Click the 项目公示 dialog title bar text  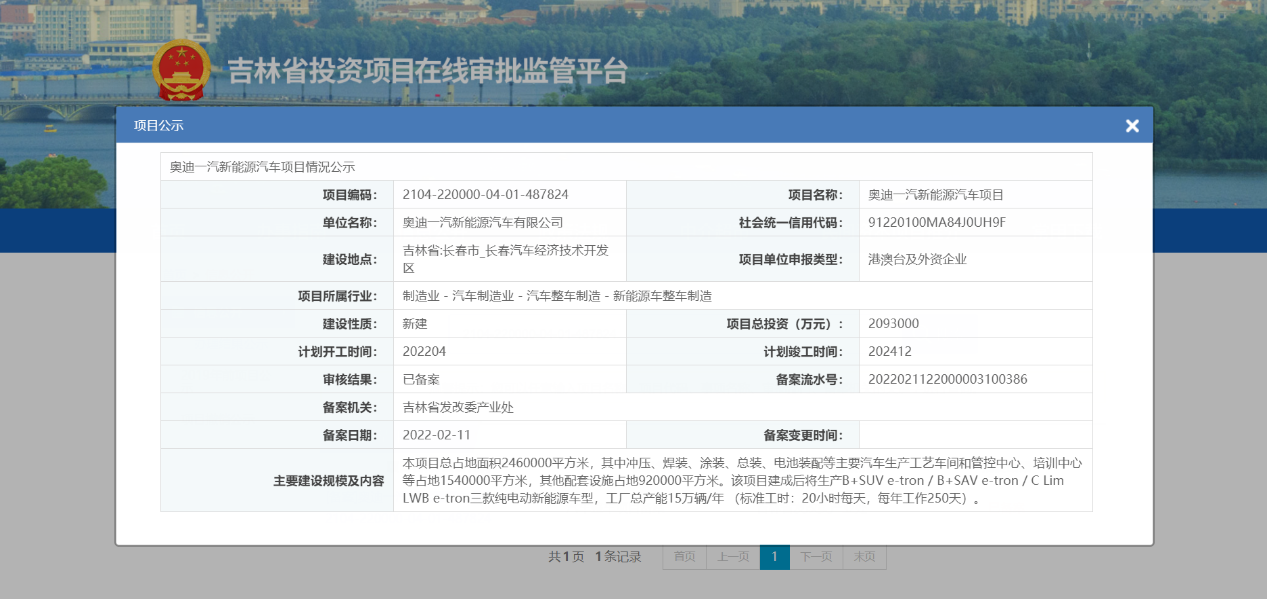159,126
